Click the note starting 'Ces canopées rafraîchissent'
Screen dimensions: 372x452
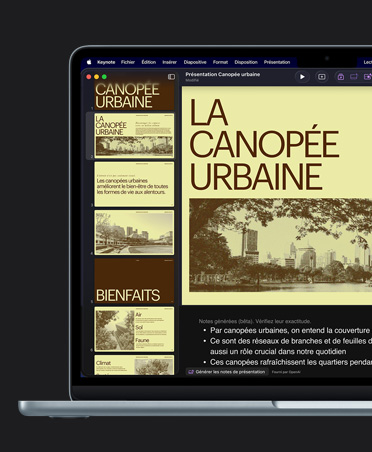pyautogui.click(x=291, y=362)
